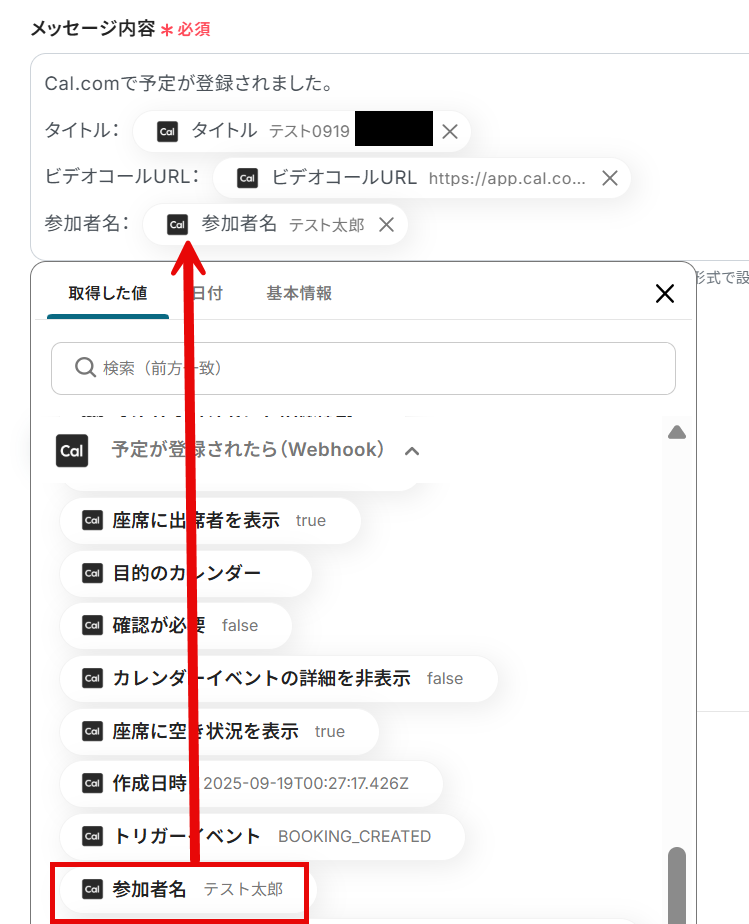
Task: Click the Cal icon beside 座席に空き状況を表示
Action: [x=93, y=731]
